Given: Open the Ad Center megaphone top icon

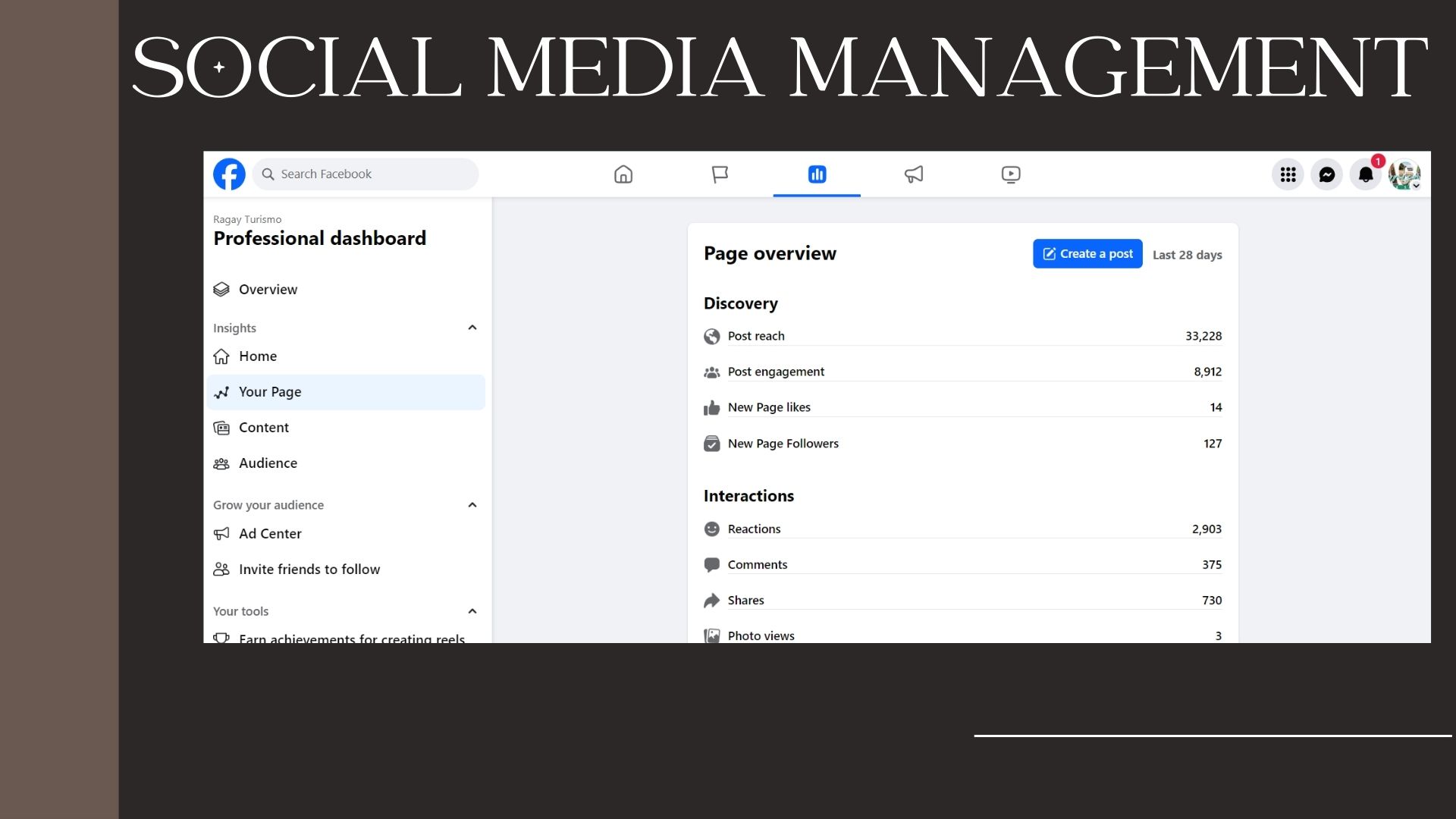Looking at the screenshot, I should point(914,174).
